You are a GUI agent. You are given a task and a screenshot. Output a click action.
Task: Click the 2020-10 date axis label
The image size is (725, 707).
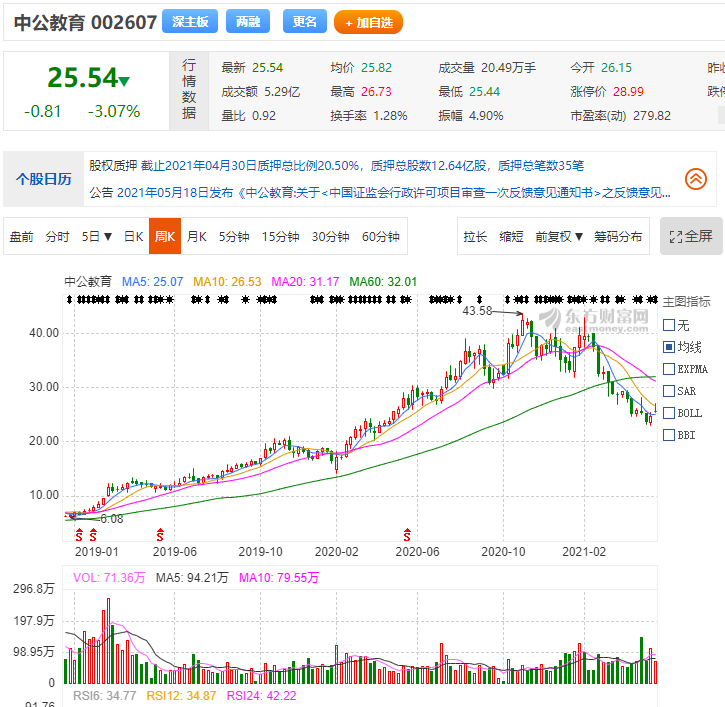[x=503, y=552]
